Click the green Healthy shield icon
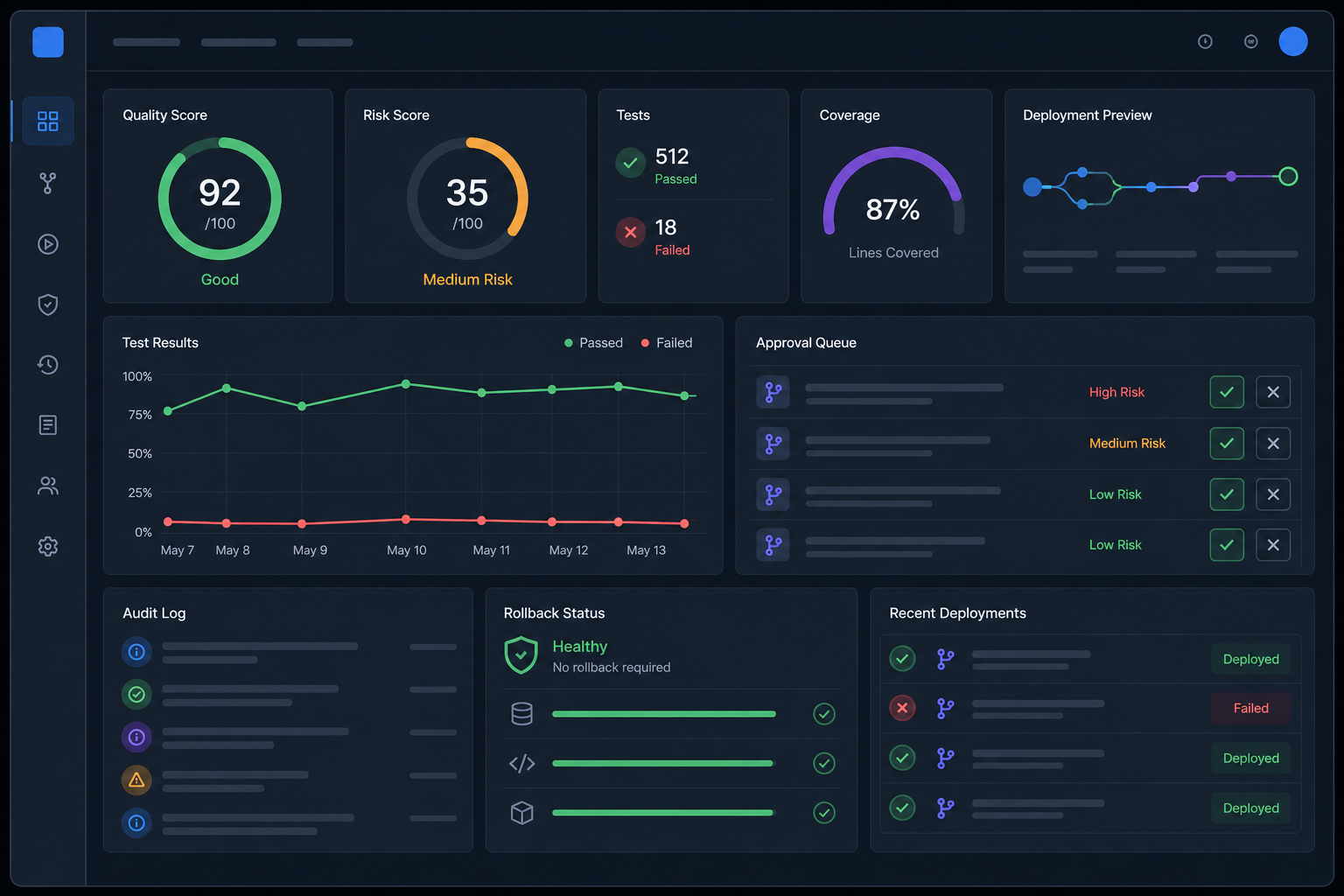 (x=521, y=655)
